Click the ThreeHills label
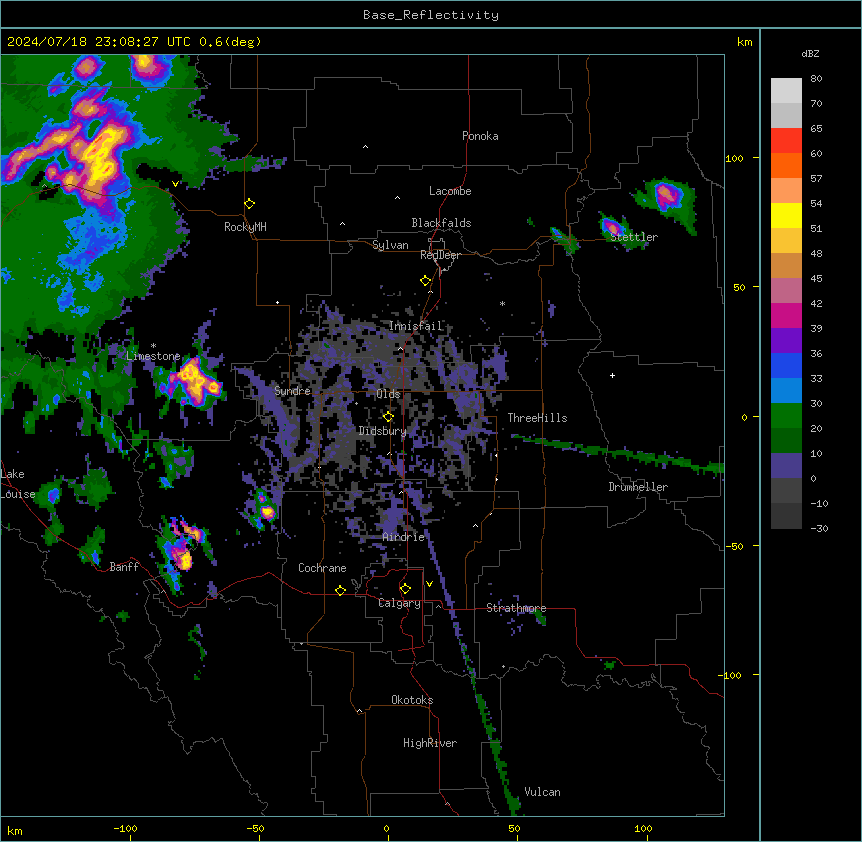Screen dimensions: 862x842 (537, 418)
